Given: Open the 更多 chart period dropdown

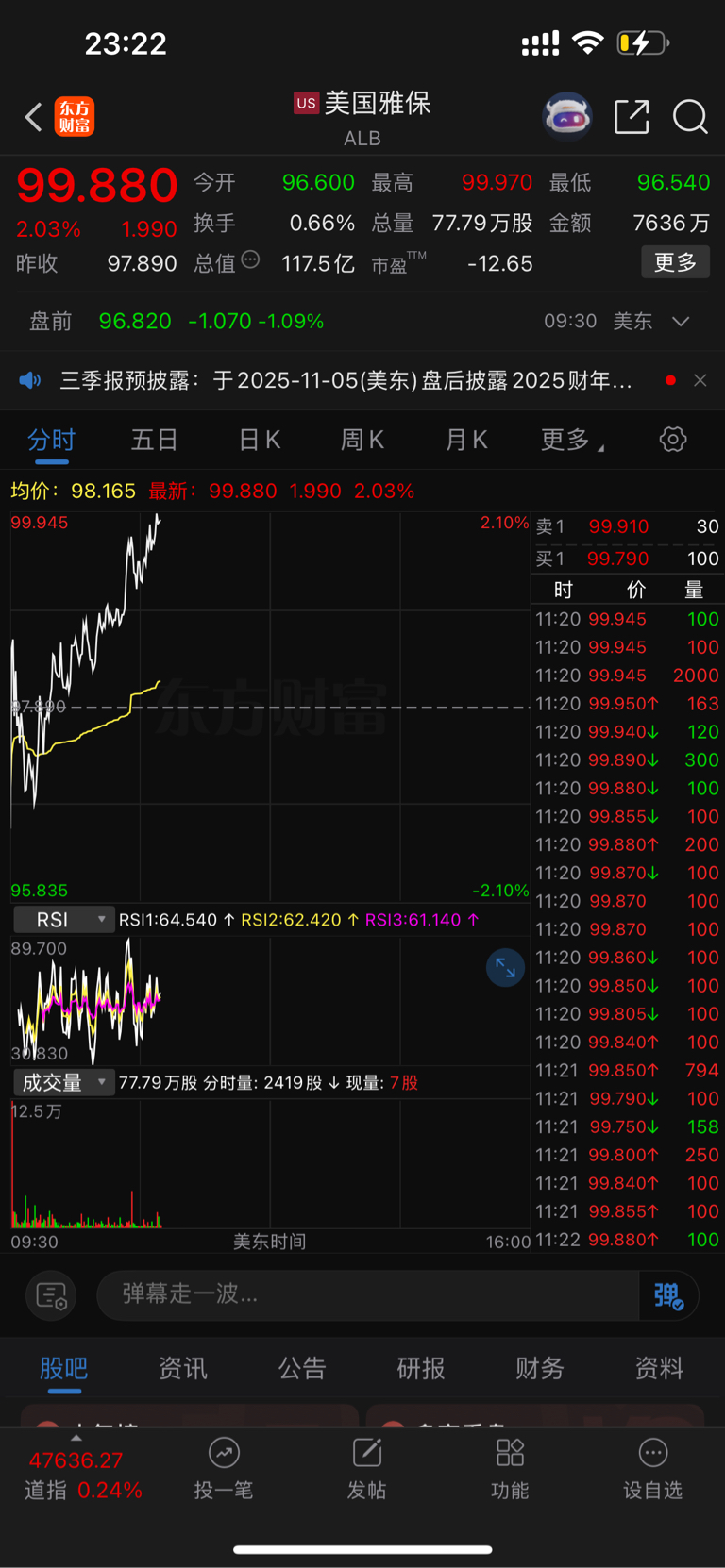Looking at the screenshot, I should 572,440.
